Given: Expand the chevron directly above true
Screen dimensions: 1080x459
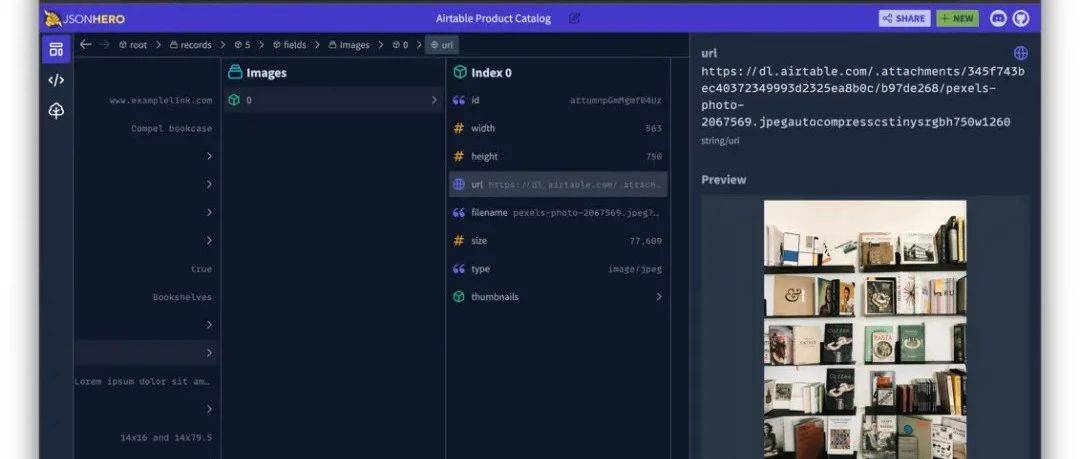Looking at the screenshot, I should point(209,241).
